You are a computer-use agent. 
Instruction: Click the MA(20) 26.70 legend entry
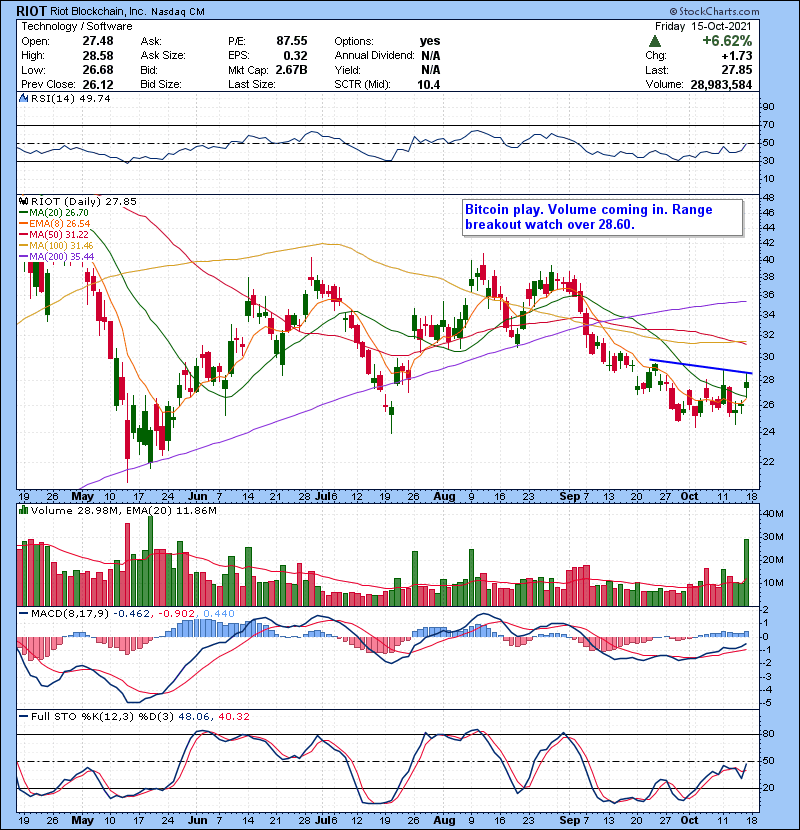54,213
